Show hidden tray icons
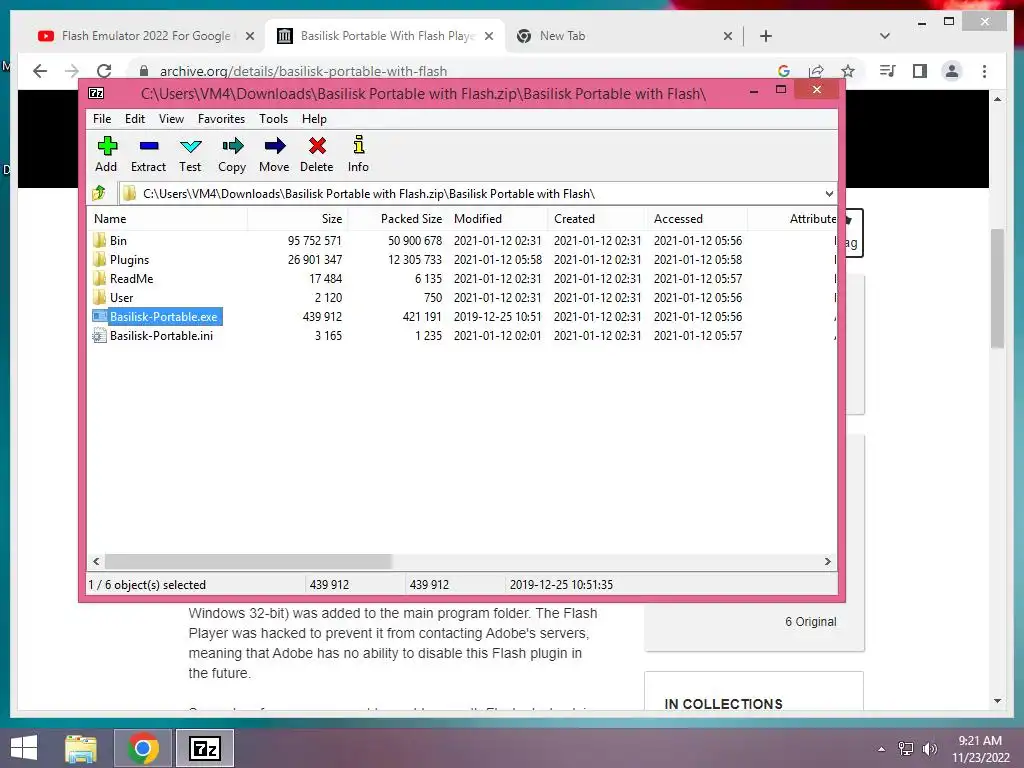 [882, 749]
